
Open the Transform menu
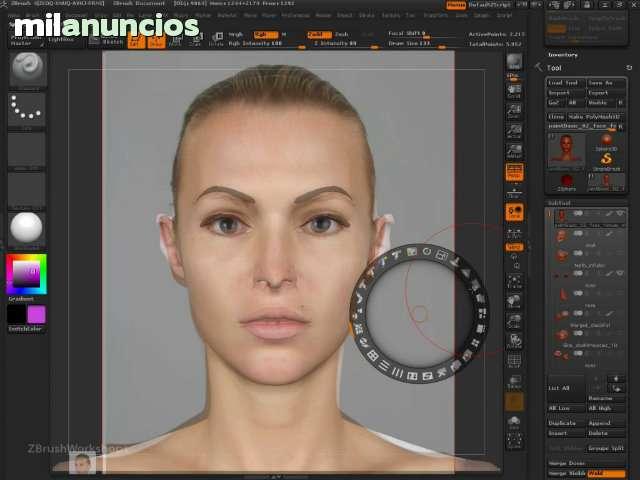click(436, 16)
